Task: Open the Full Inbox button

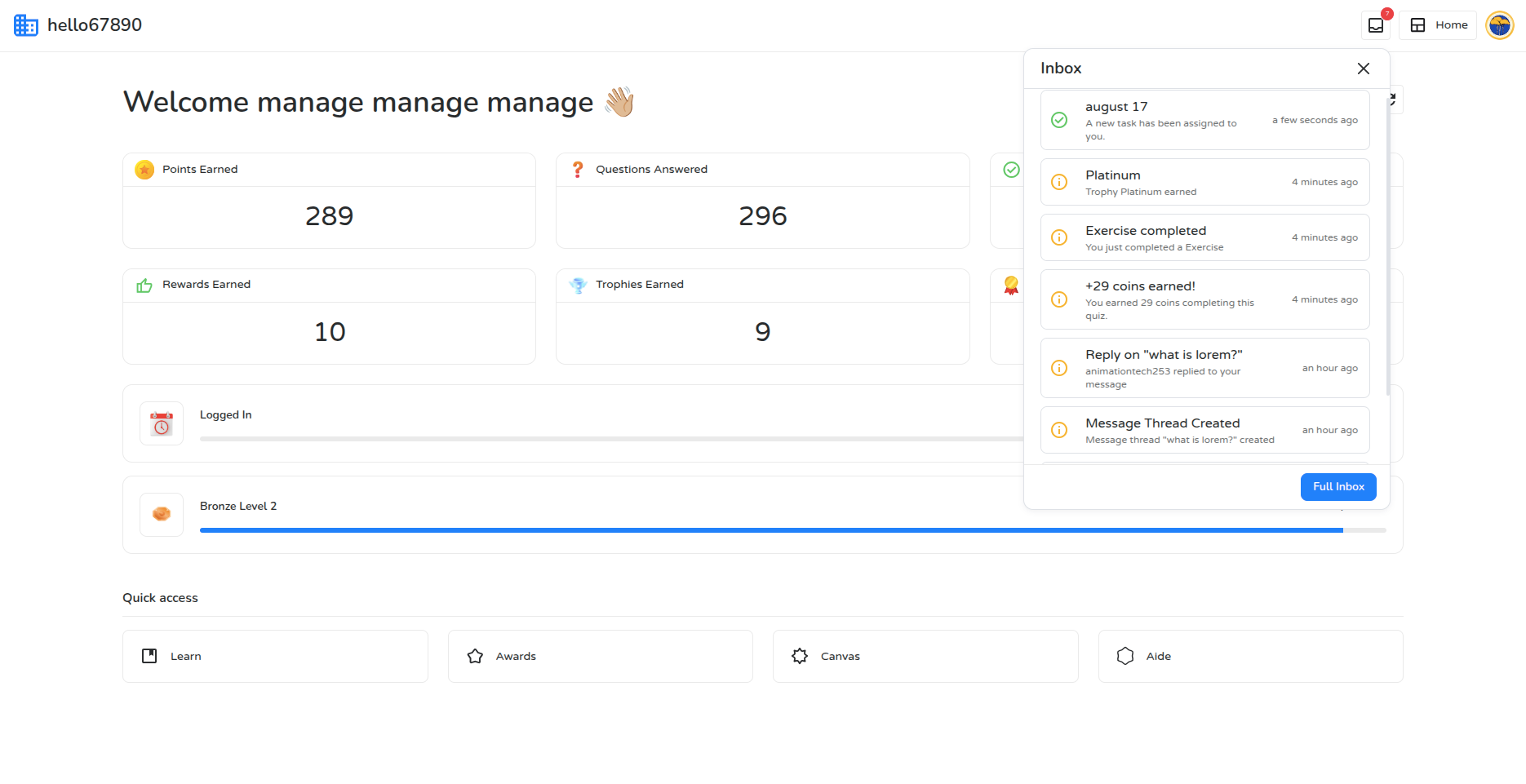Action: (1338, 487)
